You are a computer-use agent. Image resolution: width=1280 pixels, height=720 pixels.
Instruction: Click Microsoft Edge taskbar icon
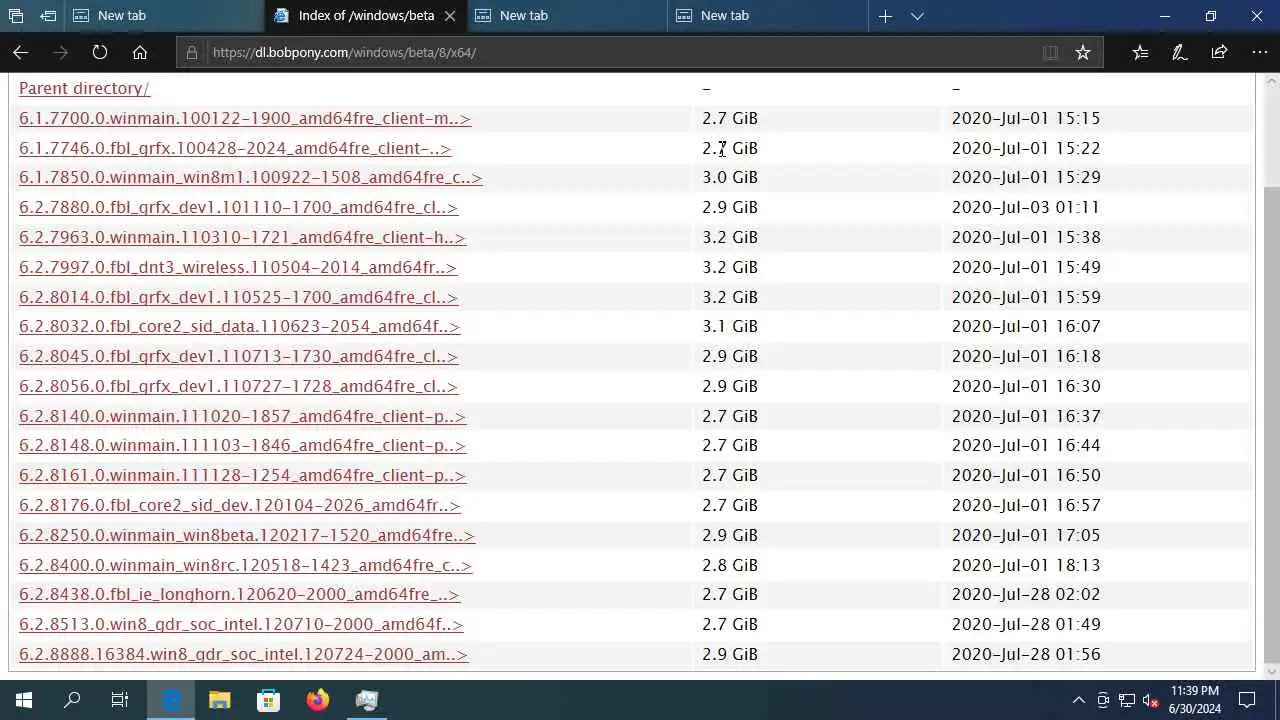click(172, 700)
